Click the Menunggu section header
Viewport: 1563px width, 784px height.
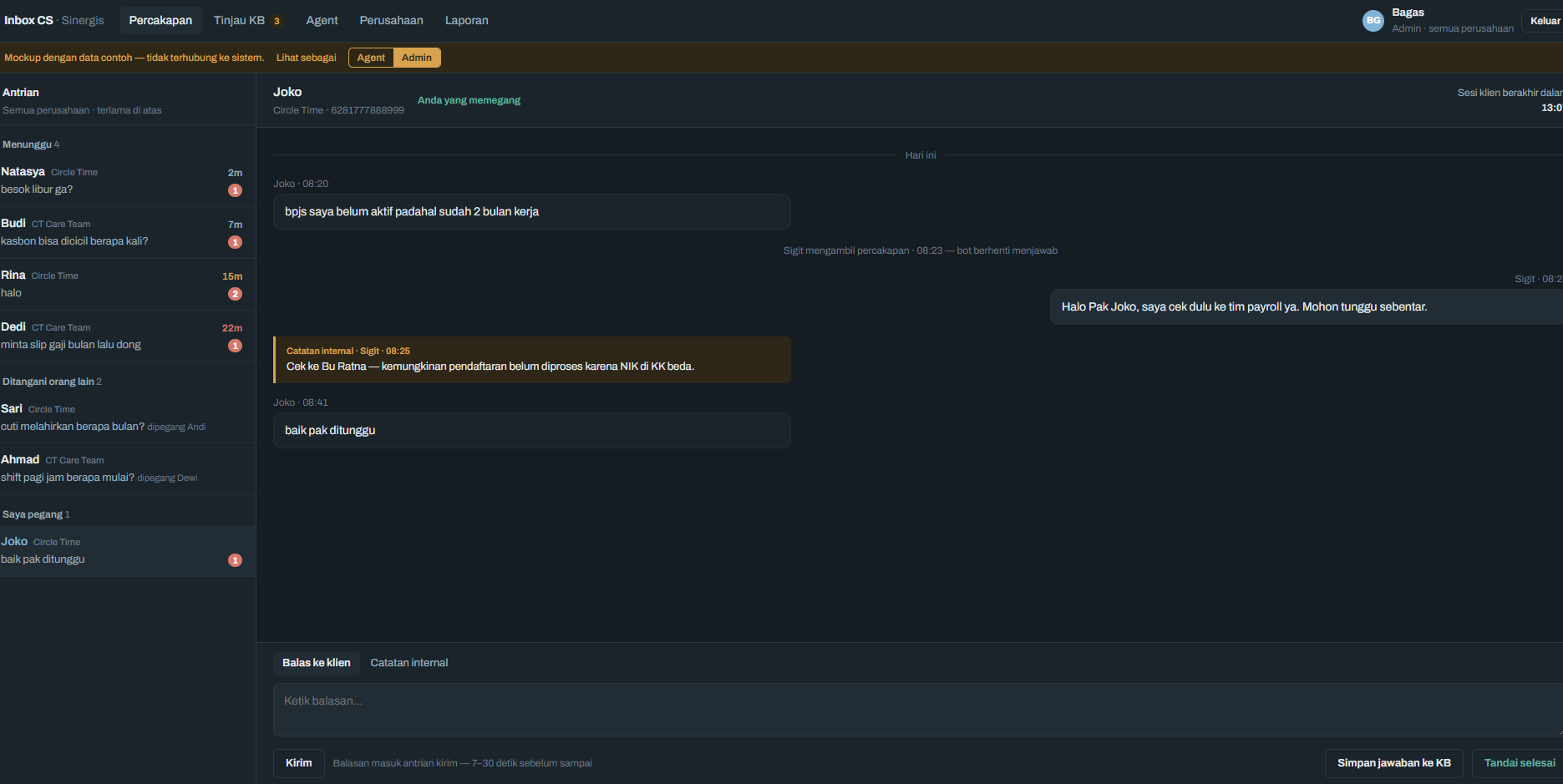[x=31, y=144]
